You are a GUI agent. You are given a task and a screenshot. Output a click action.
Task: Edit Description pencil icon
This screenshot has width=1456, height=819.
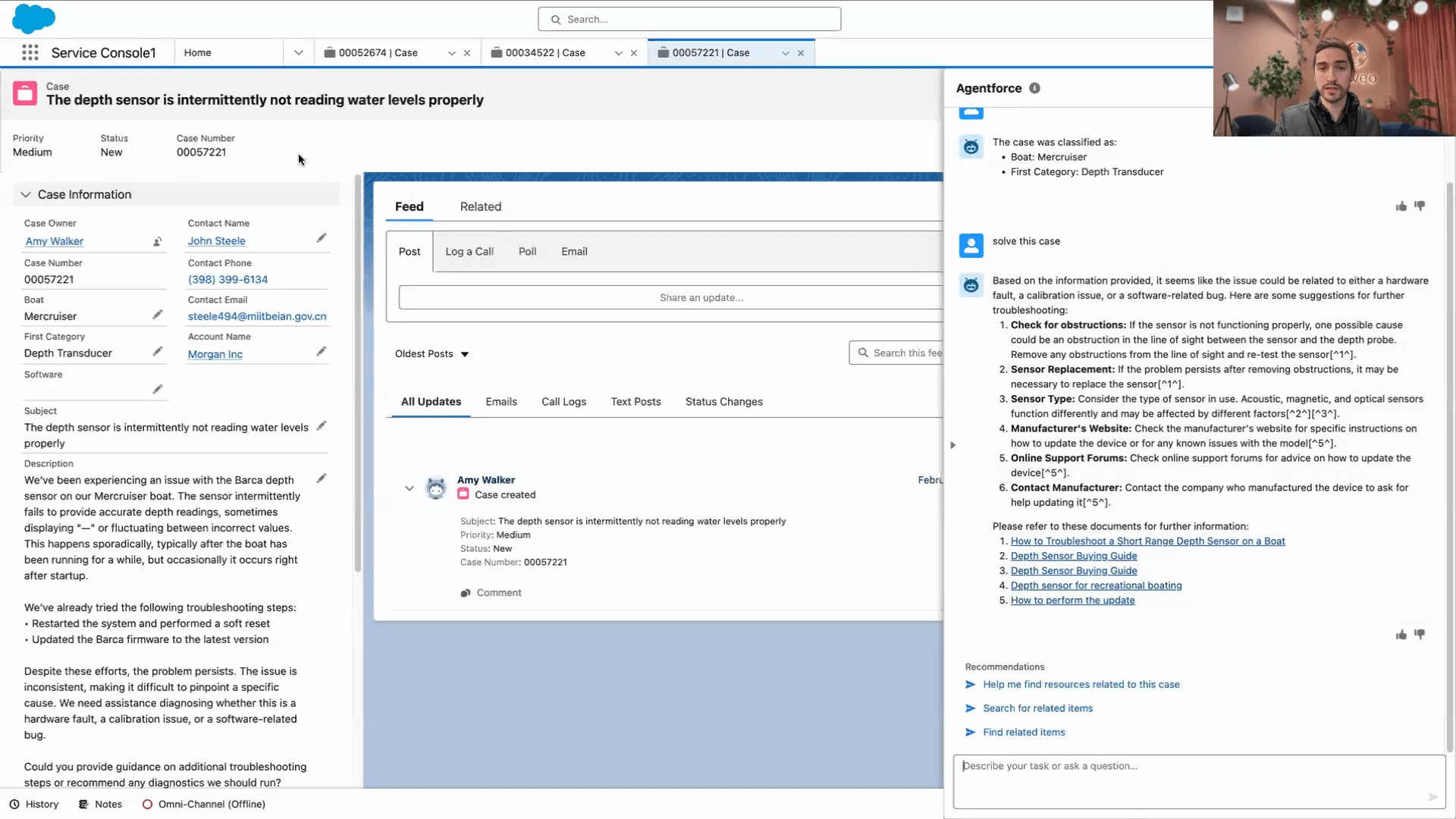point(322,479)
